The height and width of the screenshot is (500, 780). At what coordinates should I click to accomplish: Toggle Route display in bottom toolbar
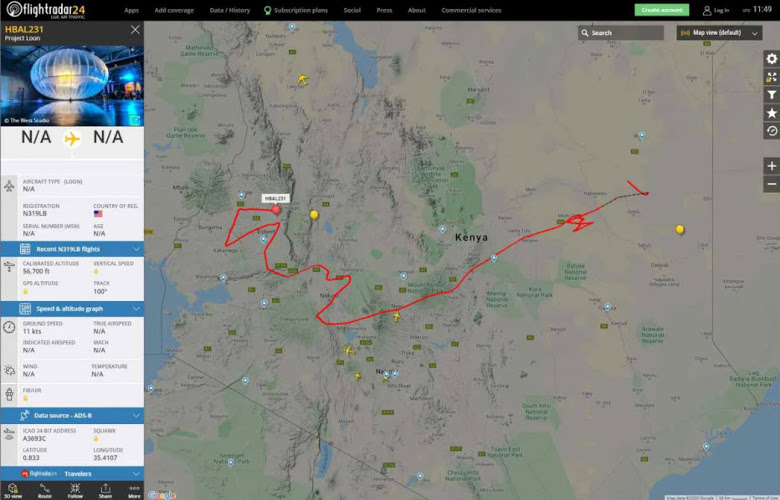[x=45, y=491]
